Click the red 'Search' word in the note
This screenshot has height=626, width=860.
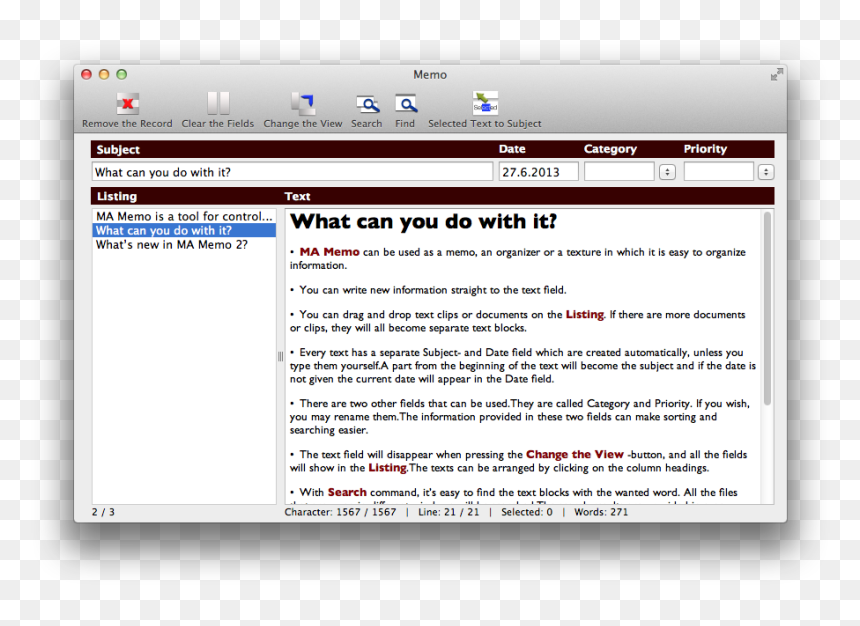click(347, 492)
